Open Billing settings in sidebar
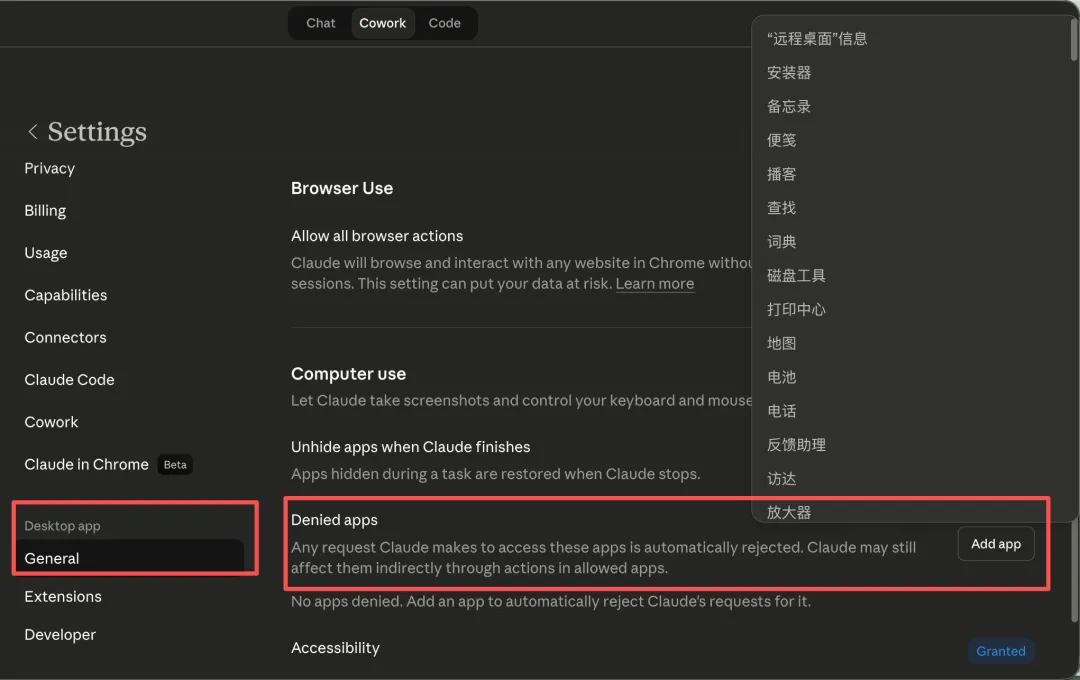The image size is (1080, 680). 45,210
